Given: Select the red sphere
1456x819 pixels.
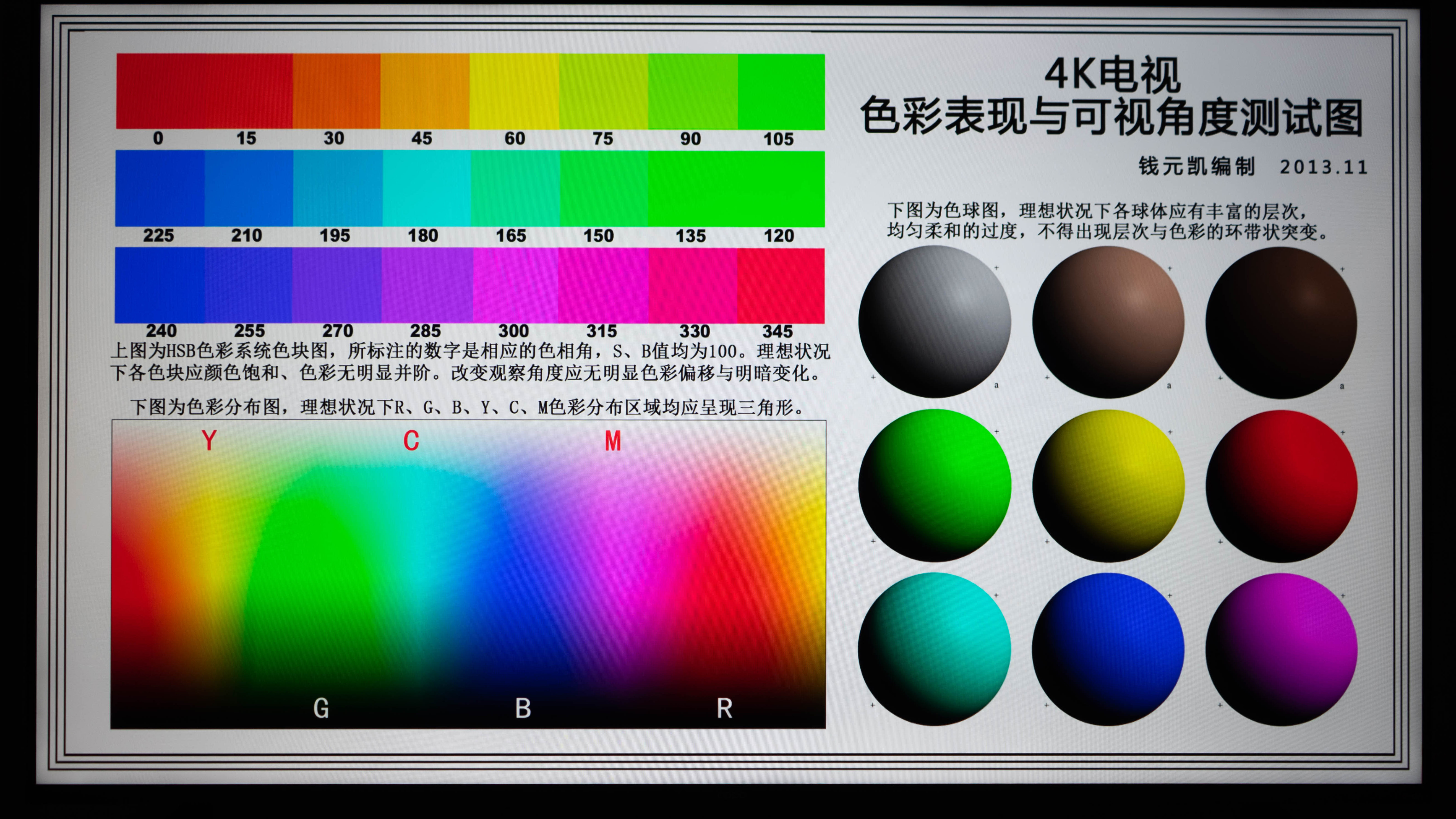Looking at the screenshot, I should tap(1281, 486).
